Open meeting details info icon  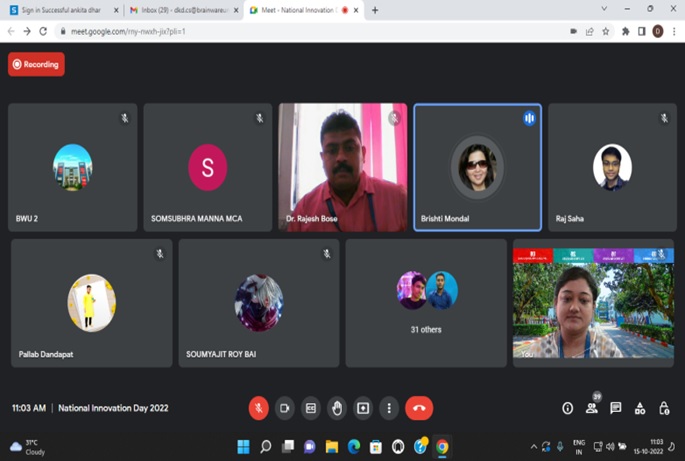coord(567,408)
